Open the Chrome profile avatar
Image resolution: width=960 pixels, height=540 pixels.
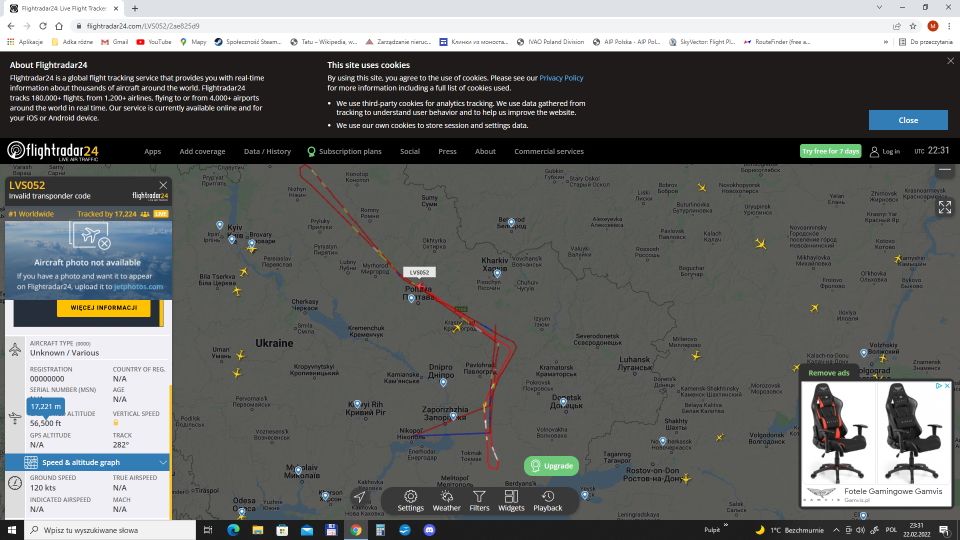tap(932, 26)
